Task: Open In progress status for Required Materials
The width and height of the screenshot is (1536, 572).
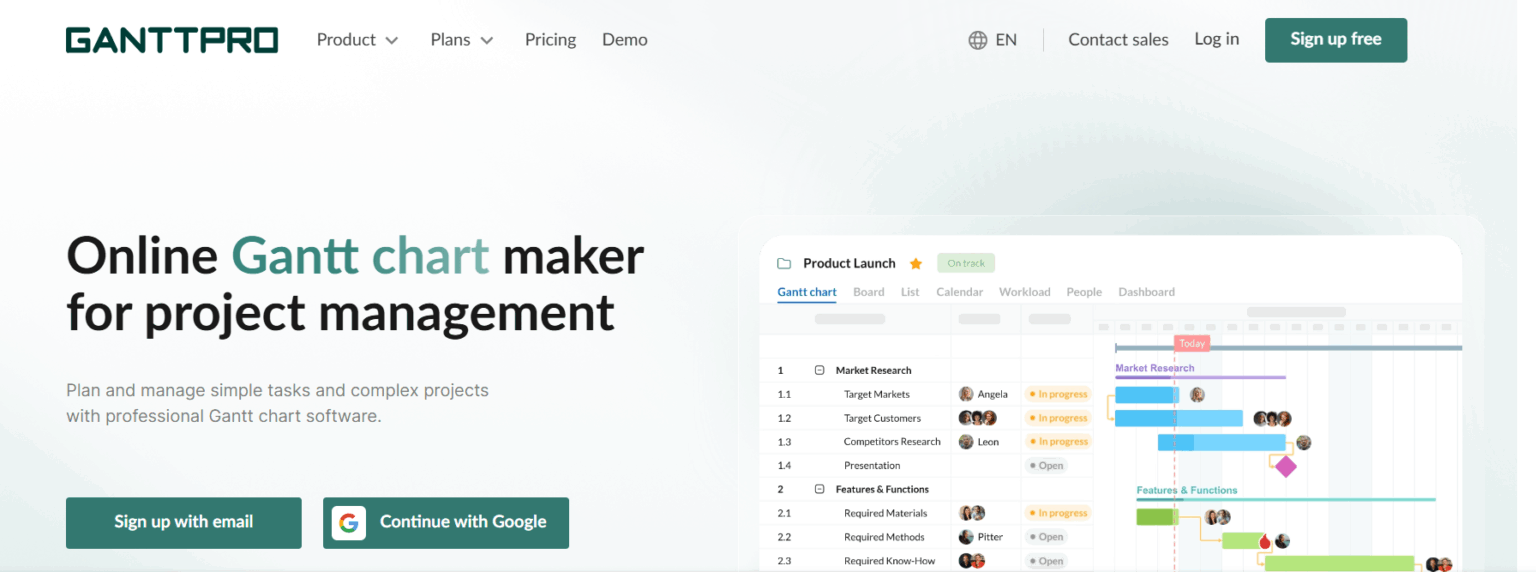Action: pyautogui.click(x=1058, y=513)
